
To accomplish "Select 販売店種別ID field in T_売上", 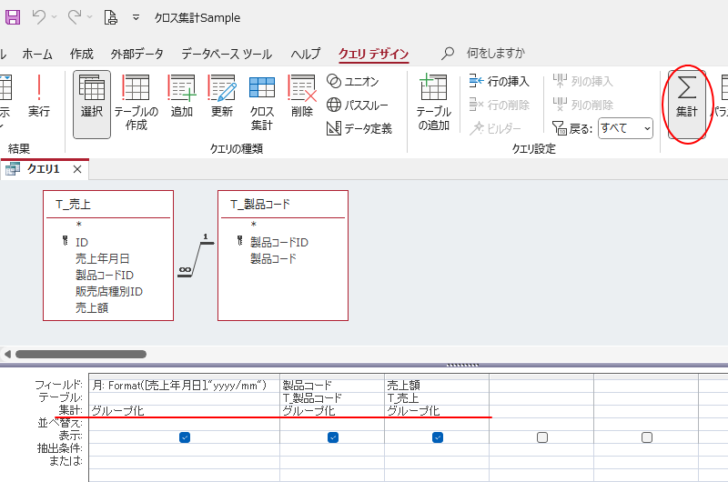I will click(109, 292).
